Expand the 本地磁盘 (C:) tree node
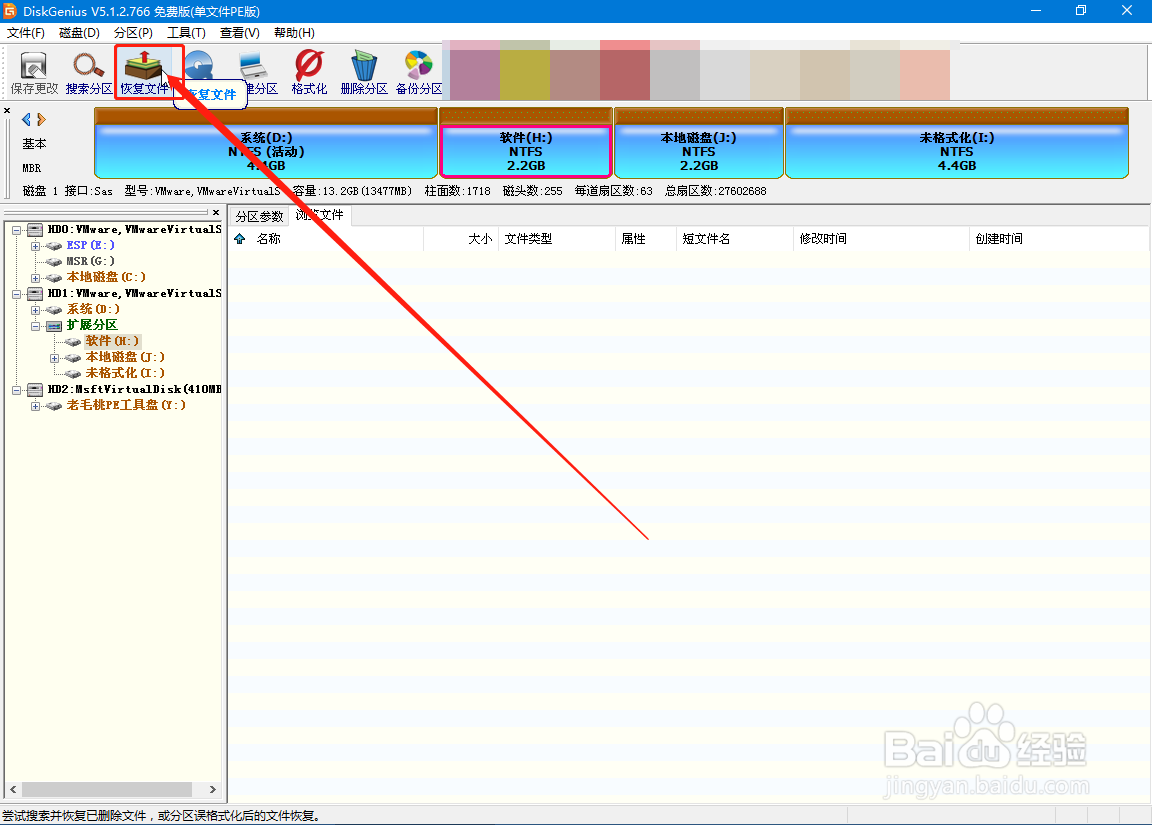The height and width of the screenshot is (825, 1152). pos(35,278)
